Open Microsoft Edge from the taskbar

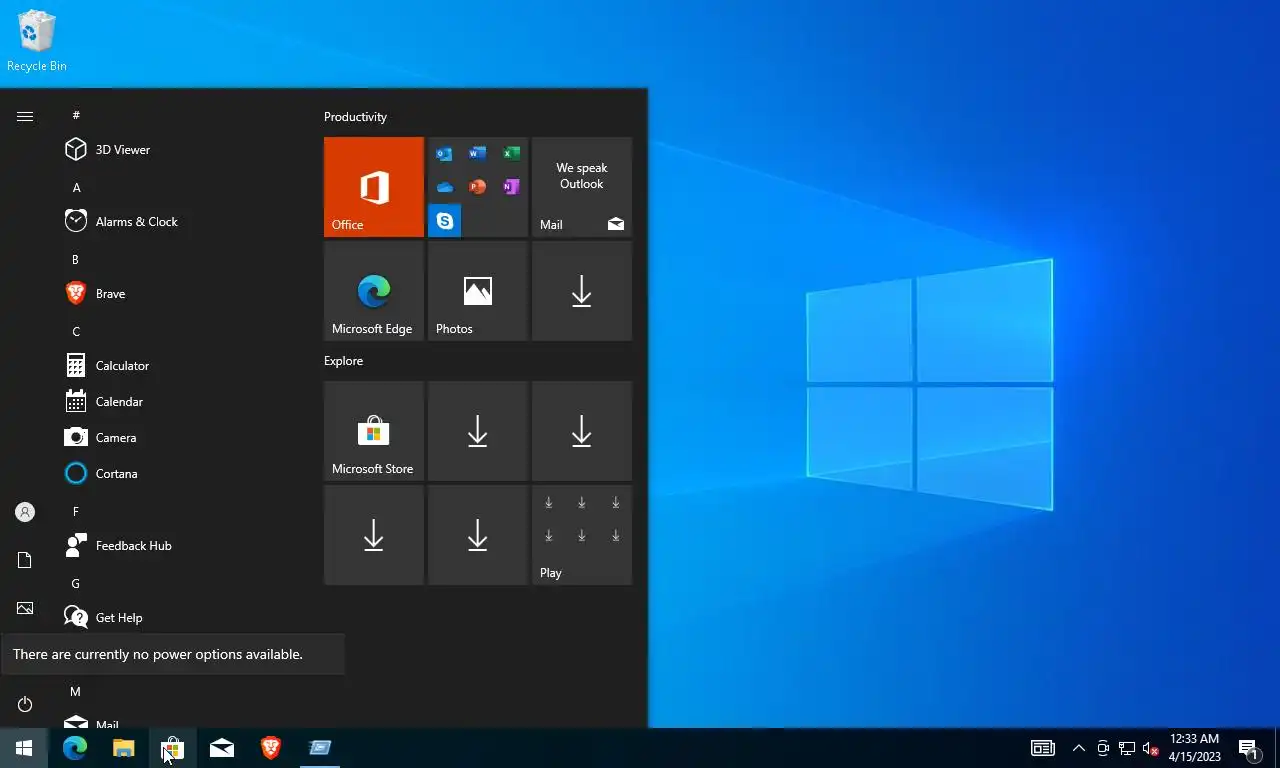[75, 748]
